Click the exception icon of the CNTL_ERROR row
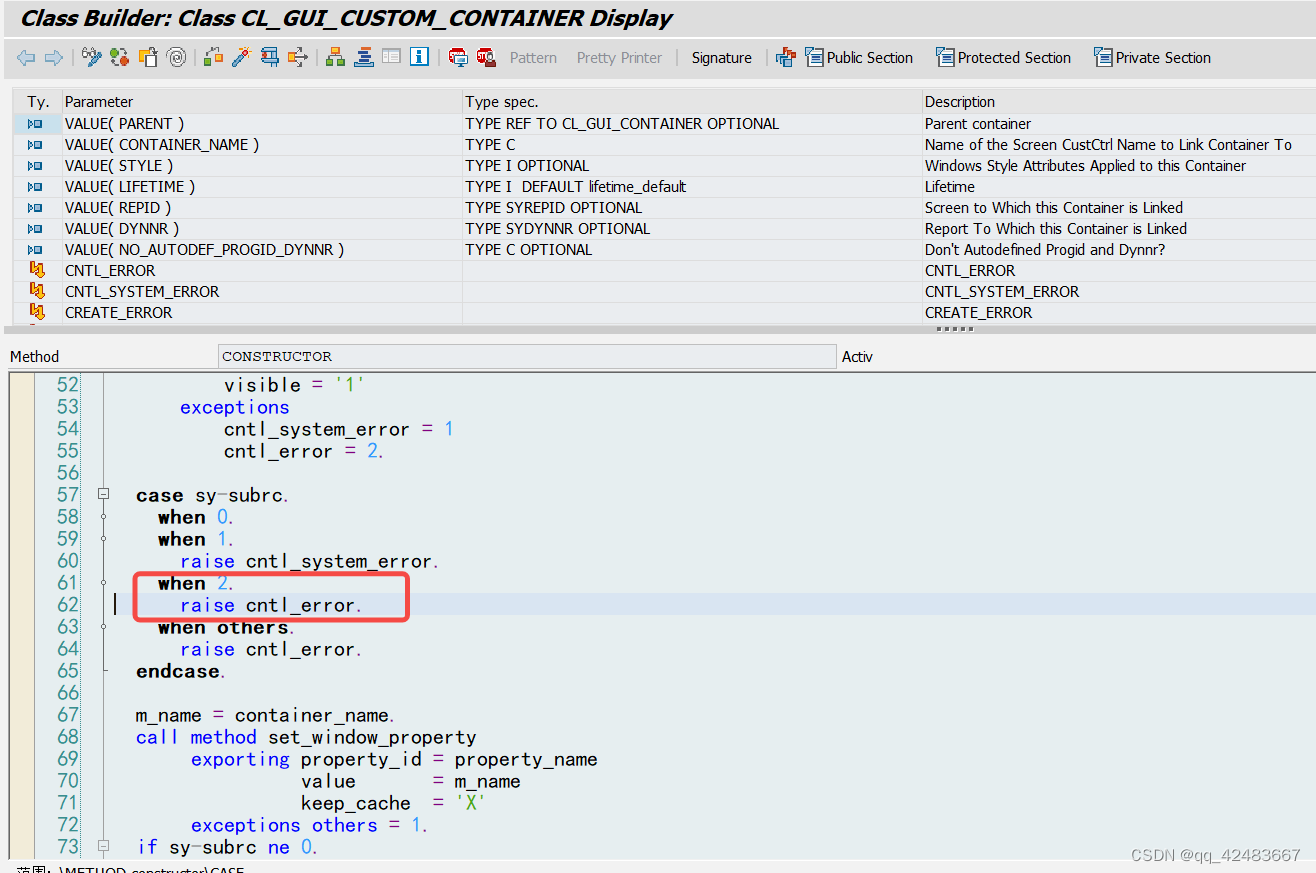This screenshot has width=1316, height=873. (37, 271)
